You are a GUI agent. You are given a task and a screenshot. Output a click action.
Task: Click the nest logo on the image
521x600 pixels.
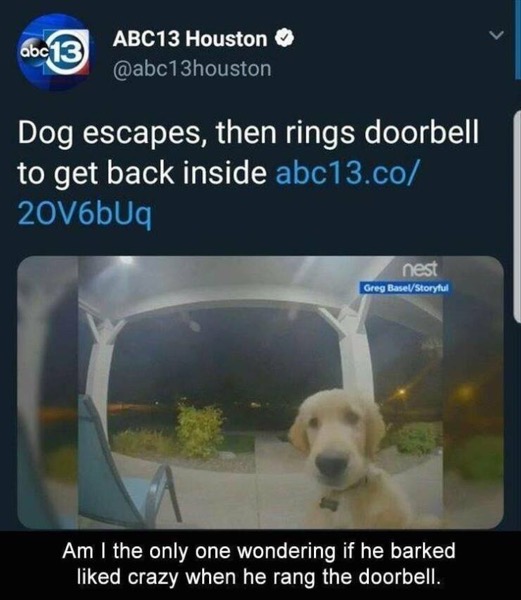419,269
